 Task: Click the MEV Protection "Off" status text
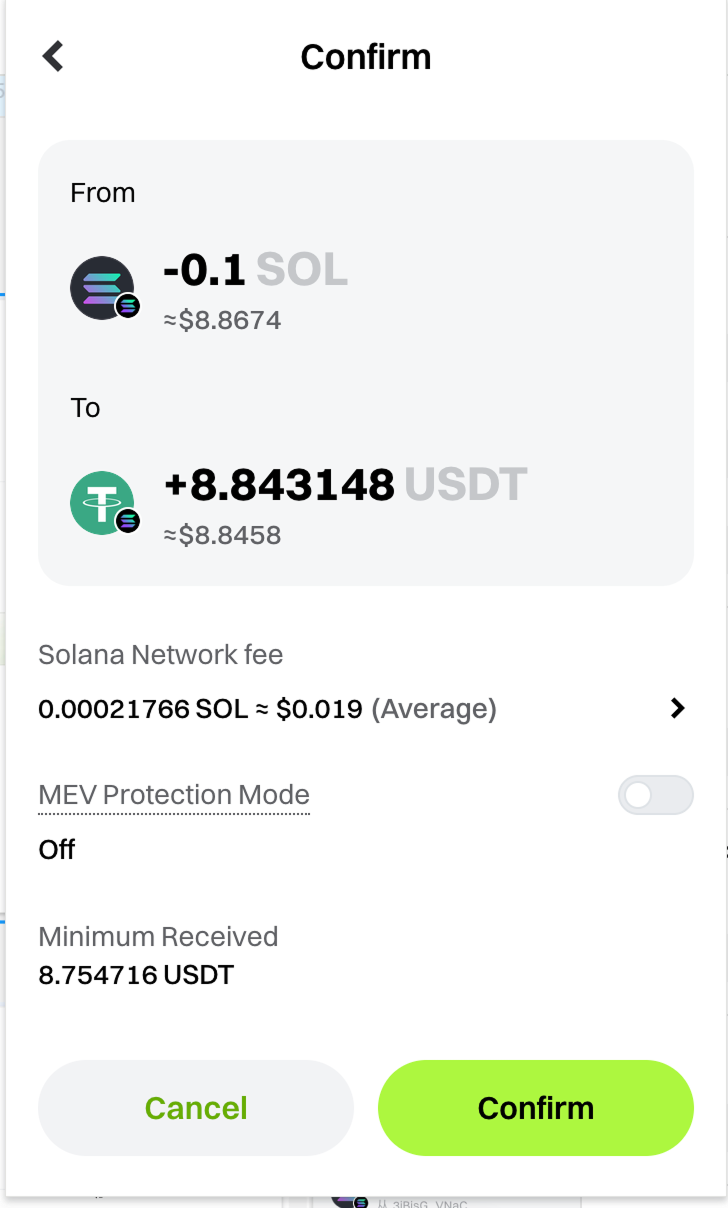click(x=57, y=850)
